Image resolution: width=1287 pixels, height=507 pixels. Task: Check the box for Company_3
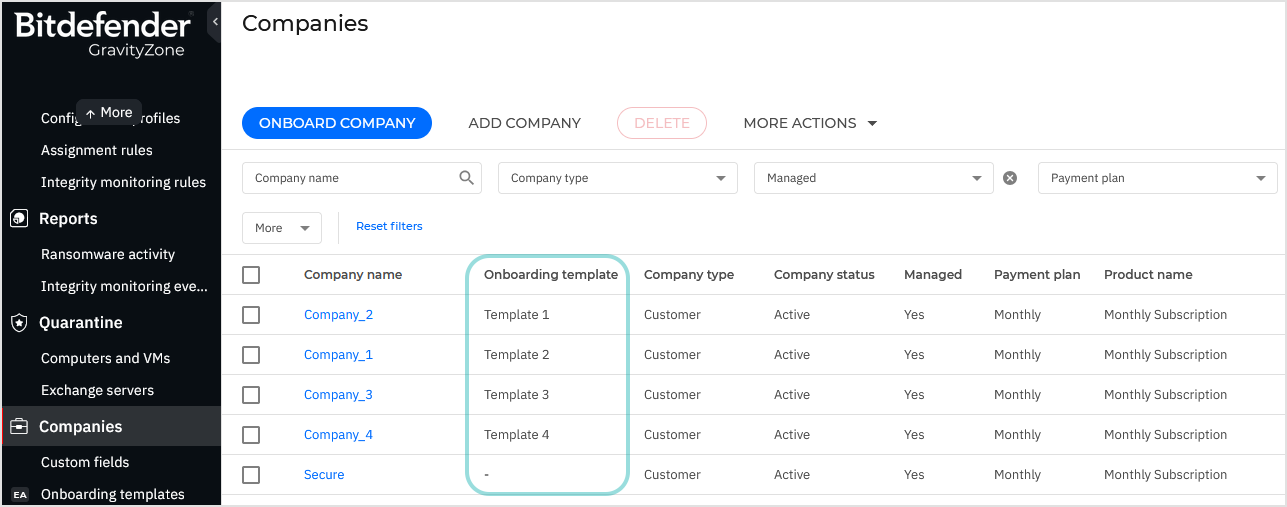pyautogui.click(x=251, y=394)
